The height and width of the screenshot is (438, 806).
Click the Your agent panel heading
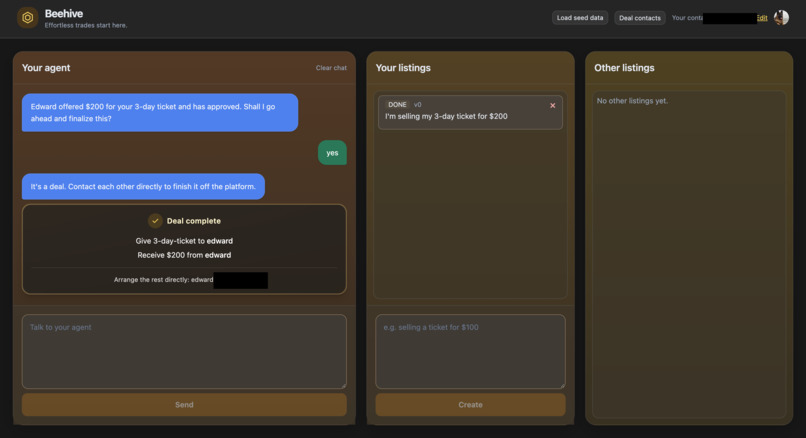click(x=46, y=68)
